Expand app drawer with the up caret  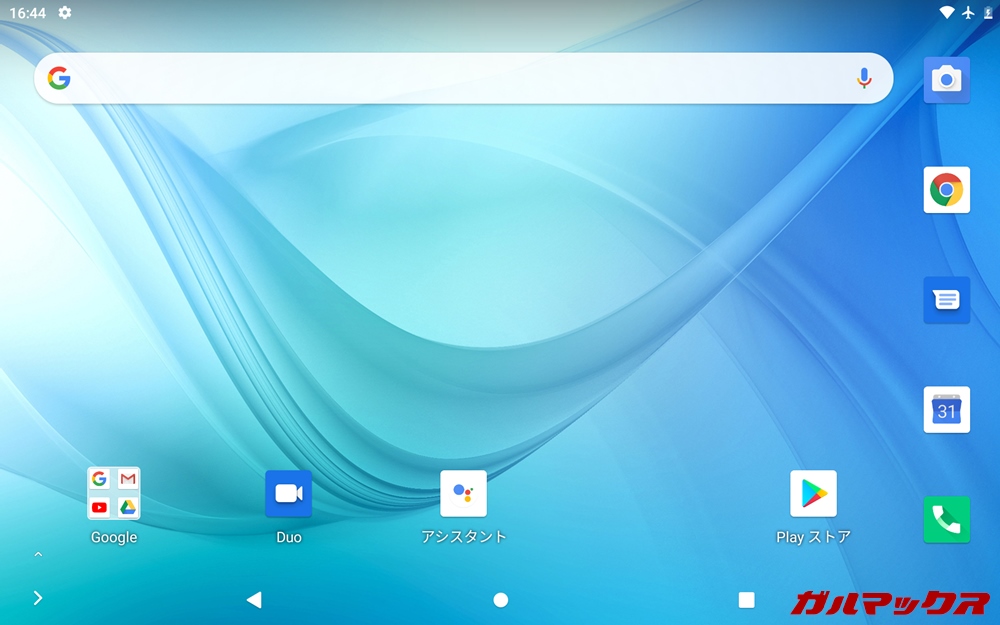coord(38,554)
